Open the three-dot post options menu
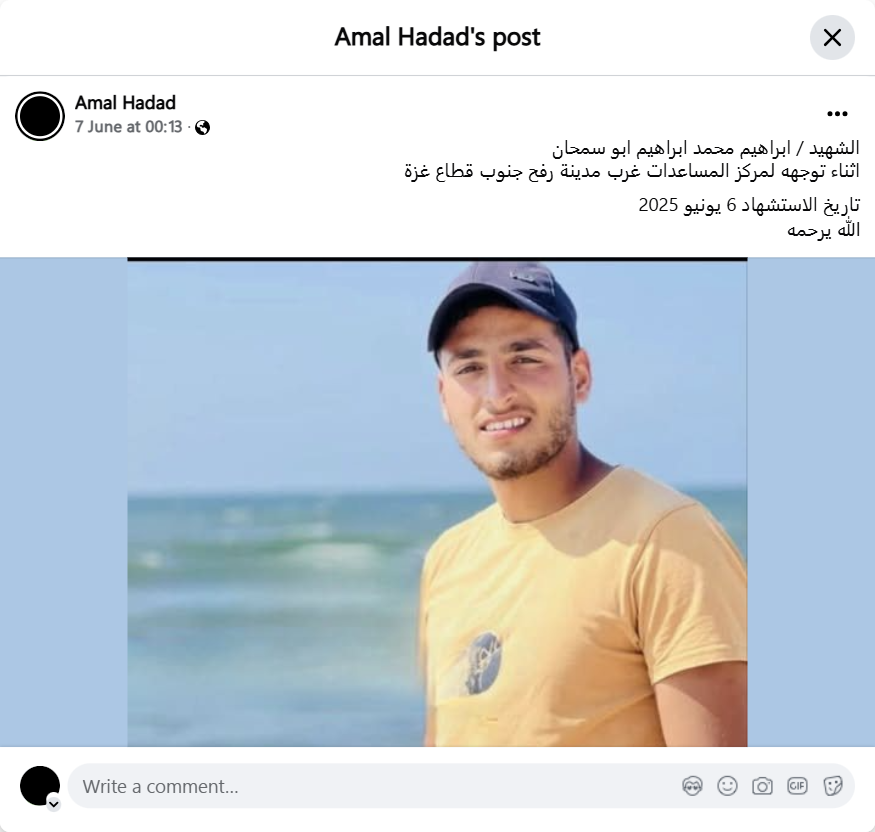 coord(837,114)
